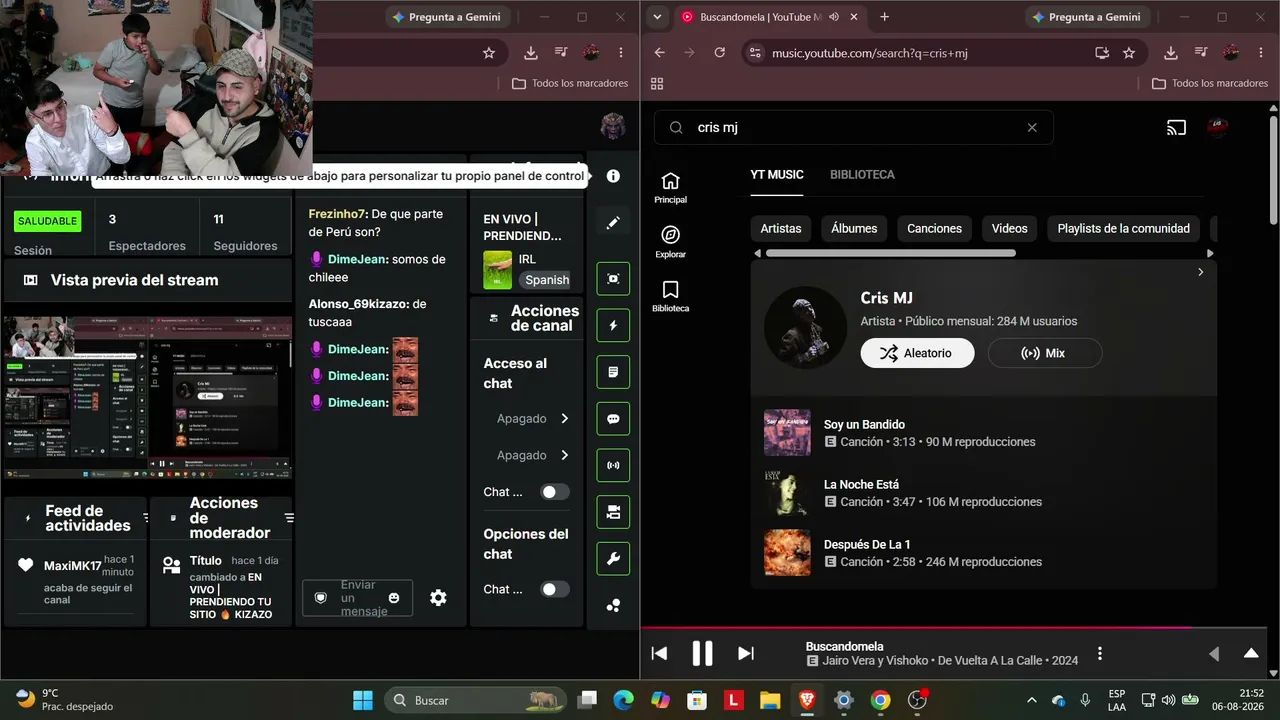Click Pregunta a Gemini in right window

[x=1086, y=17]
